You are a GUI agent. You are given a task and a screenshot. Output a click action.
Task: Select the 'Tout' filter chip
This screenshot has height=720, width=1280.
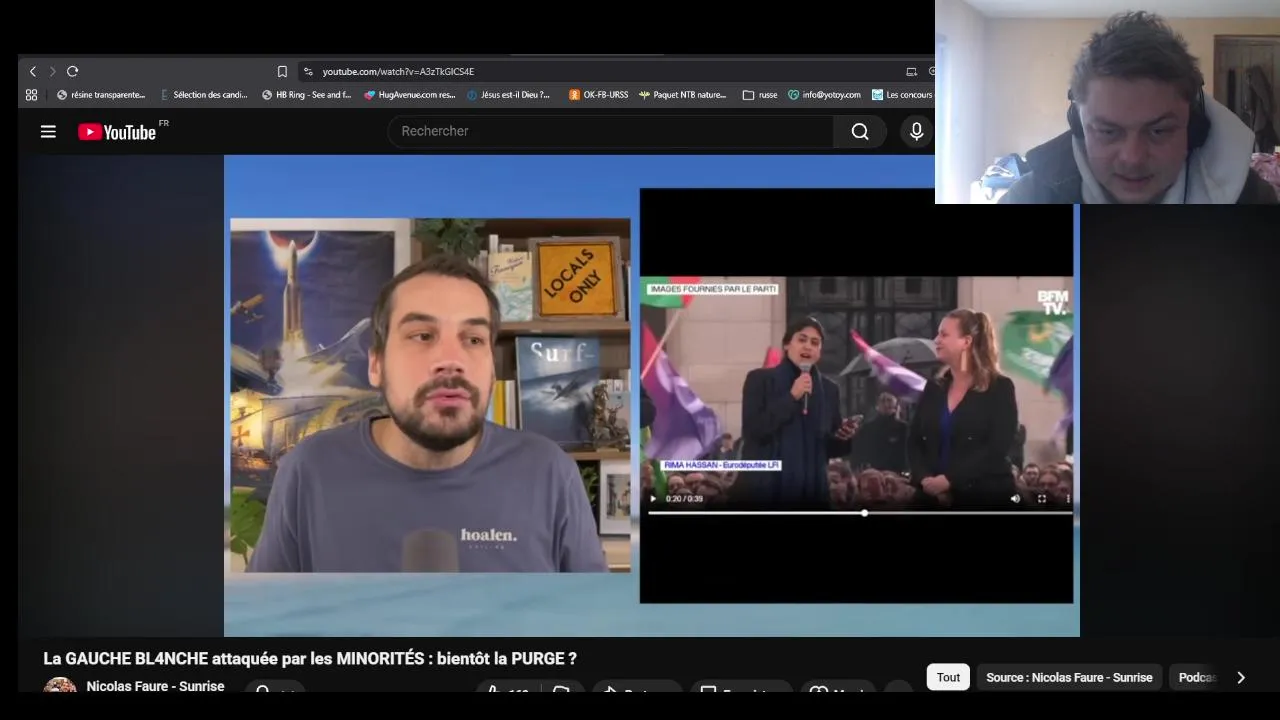pos(948,677)
